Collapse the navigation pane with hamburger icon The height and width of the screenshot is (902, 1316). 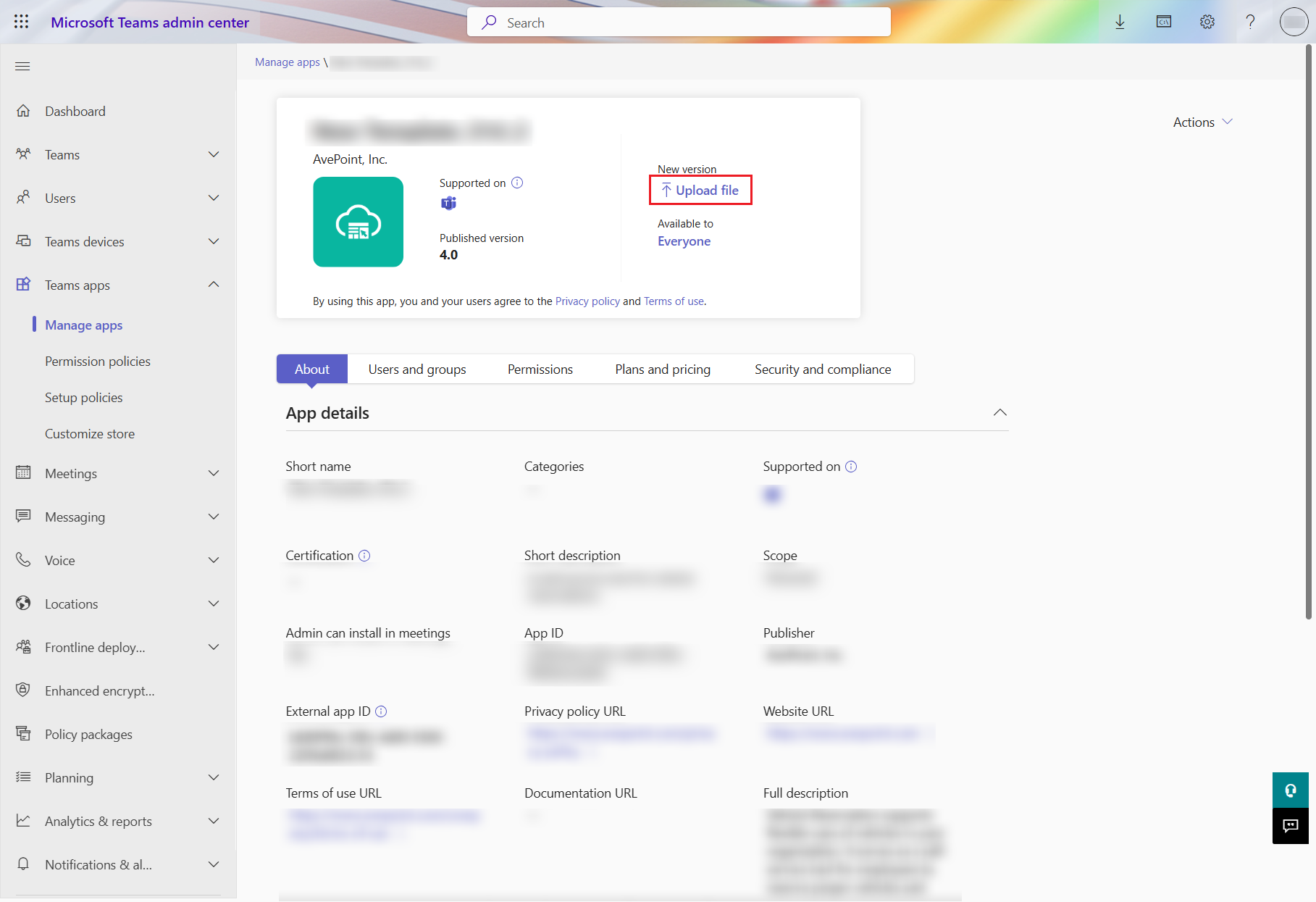[x=22, y=66]
